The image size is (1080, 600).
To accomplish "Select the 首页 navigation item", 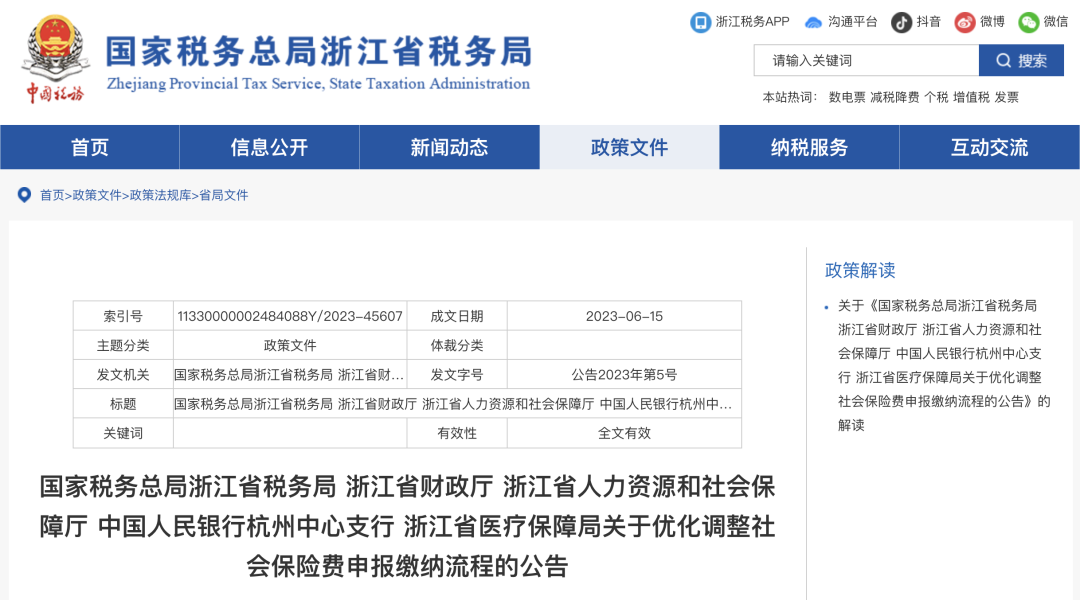I will (89, 147).
